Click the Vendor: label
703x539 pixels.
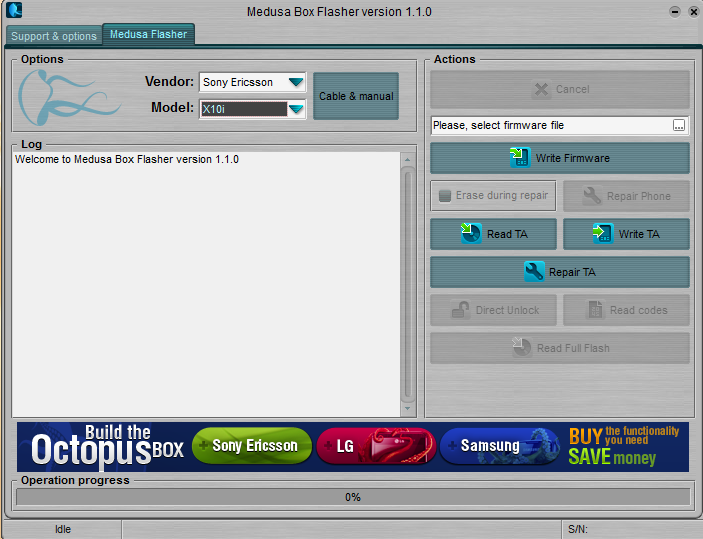pos(169,81)
